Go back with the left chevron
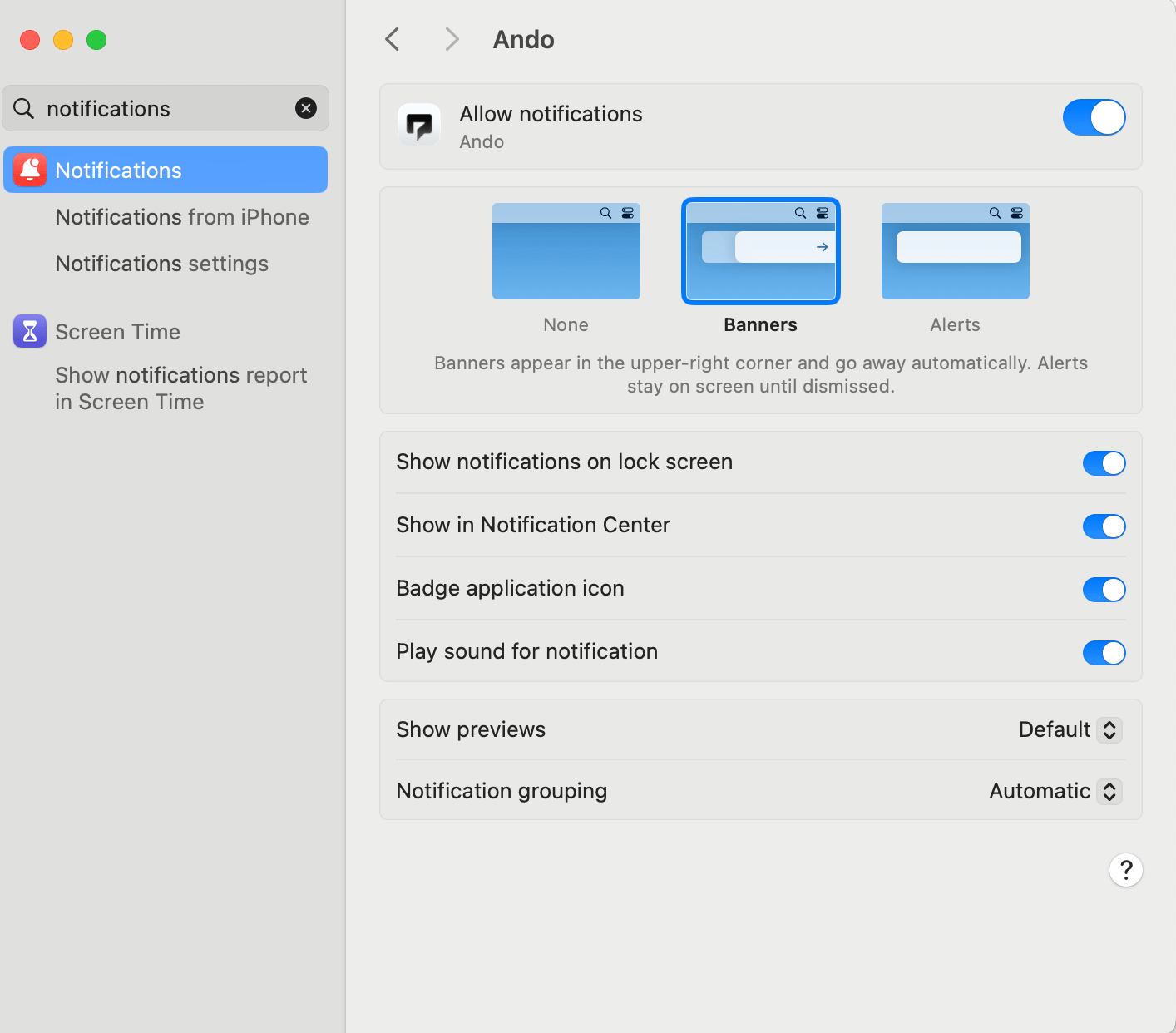The height and width of the screenshot is (1033, 1176). click(x=393, y=39)
